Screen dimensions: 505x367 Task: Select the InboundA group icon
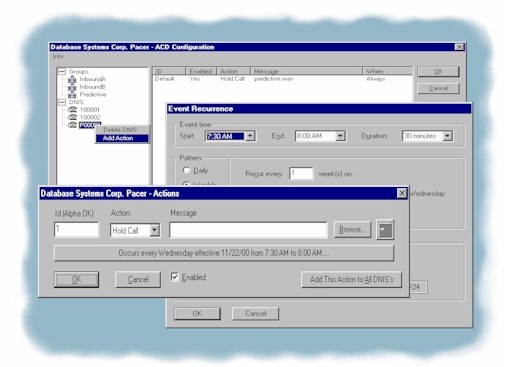coord(72,79)
